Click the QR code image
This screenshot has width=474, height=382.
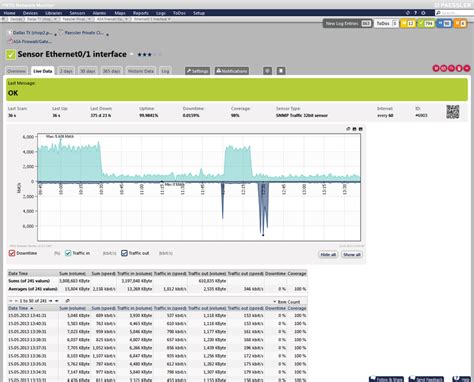tap(453, 112)
